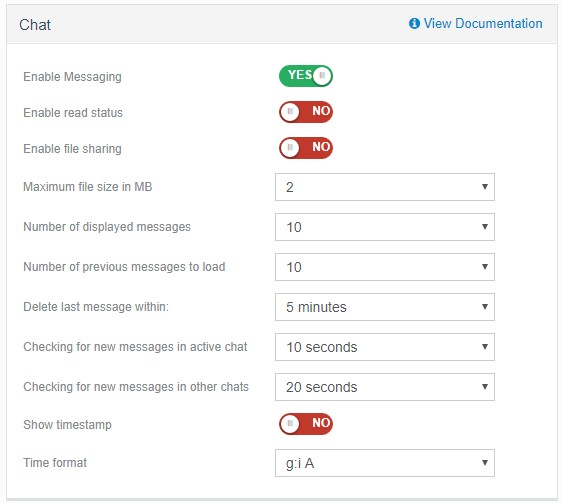Click the arrow on the g:i A select box
This screenshot has width=562, height=503.
485,462
